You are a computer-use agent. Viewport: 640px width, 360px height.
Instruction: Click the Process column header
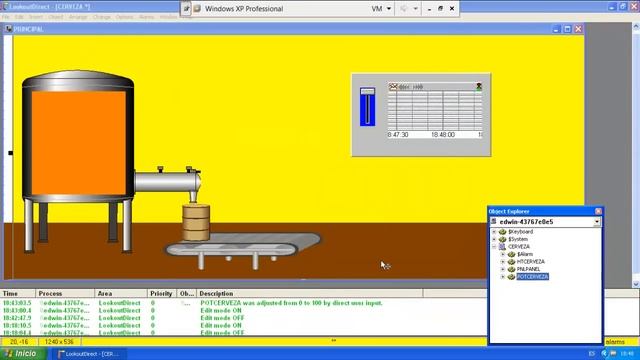[x=65, y=293]
